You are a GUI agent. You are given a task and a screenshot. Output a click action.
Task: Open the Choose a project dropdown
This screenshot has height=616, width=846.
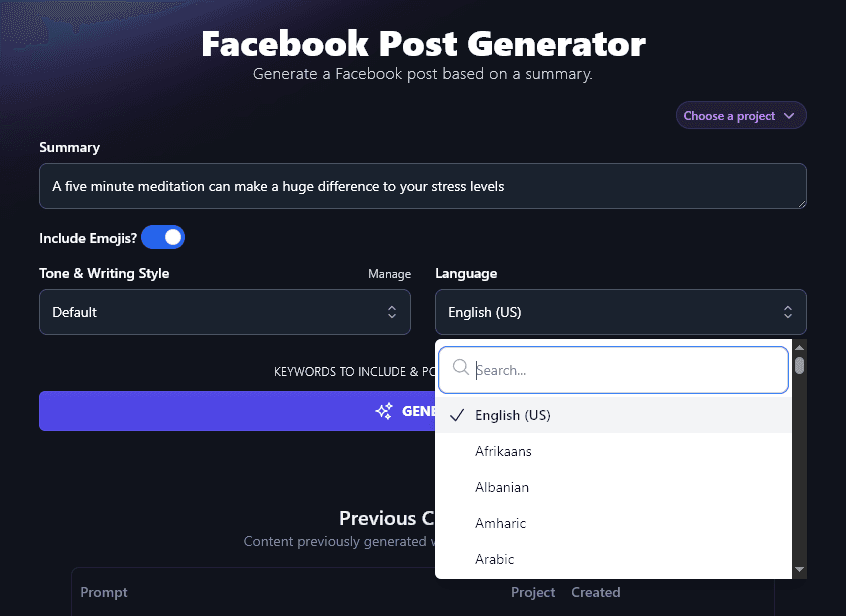[x=740, y=115]
